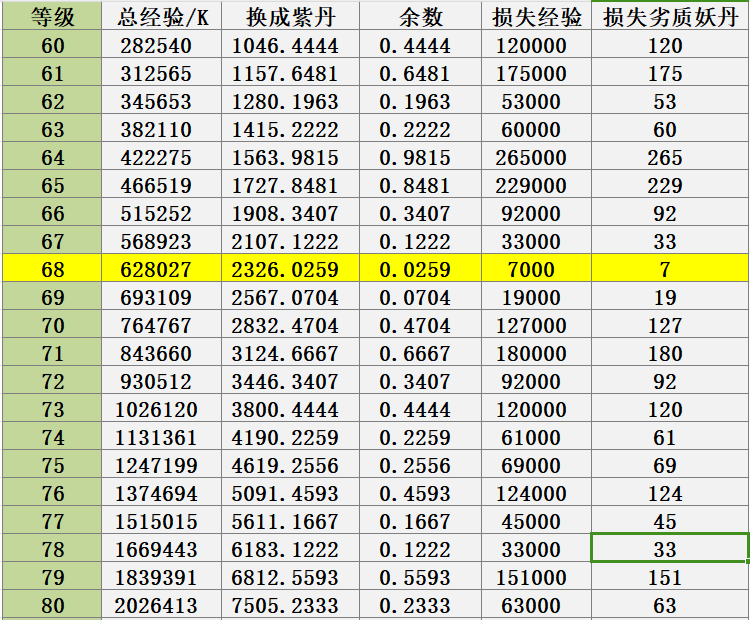Click total experience cell 515252
The image size is (750, 620).
click(x=162, y=212)
